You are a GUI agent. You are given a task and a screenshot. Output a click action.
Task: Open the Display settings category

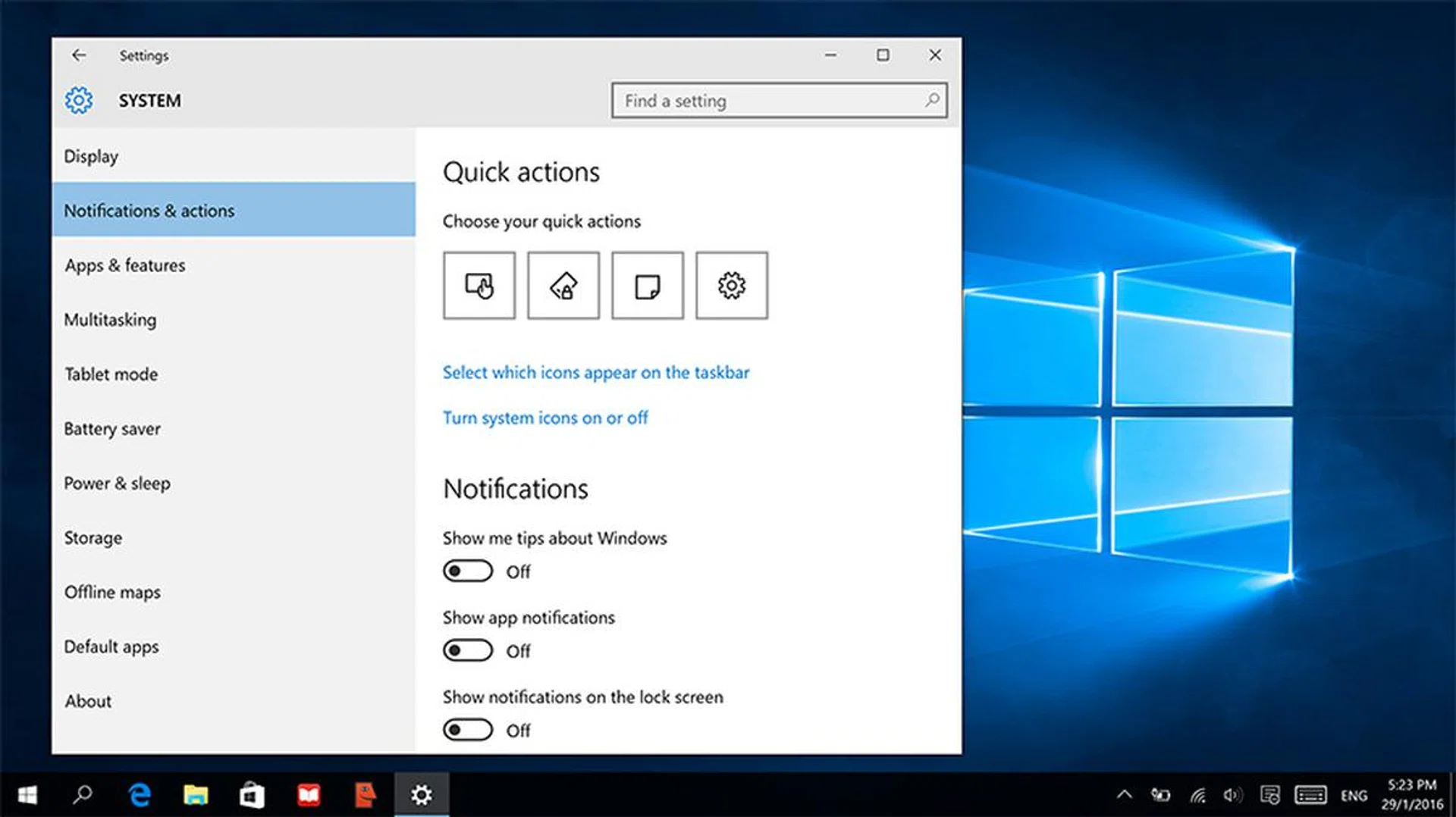coord(91,156)
